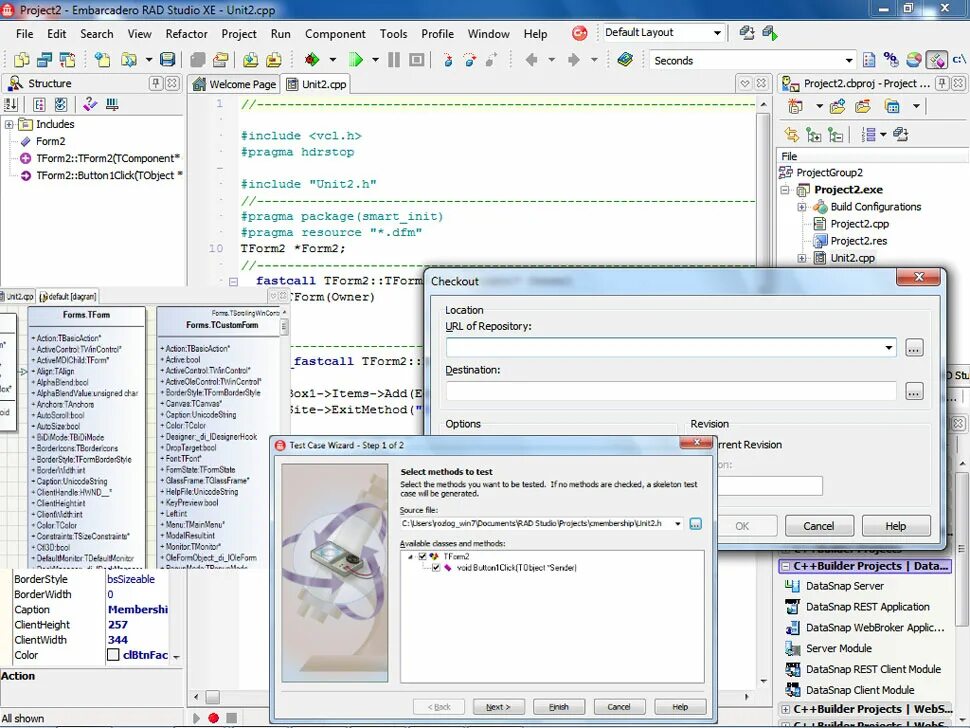Click the Forward navigation arrow icon
Screen dimensions: 970x728
tap(573, 60)
